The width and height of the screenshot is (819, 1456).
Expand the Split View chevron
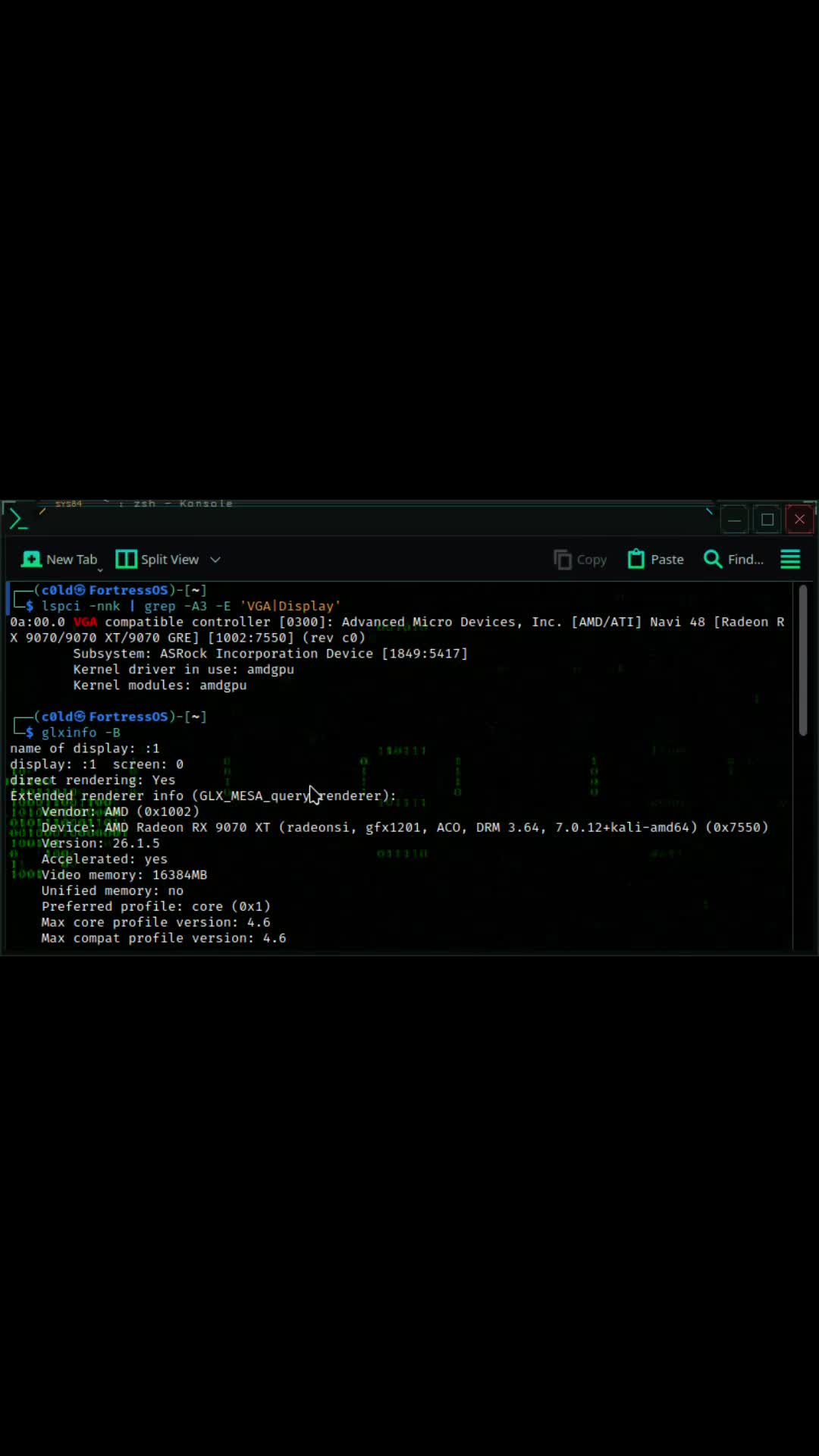pyautogui.click(x=215, y=560)
